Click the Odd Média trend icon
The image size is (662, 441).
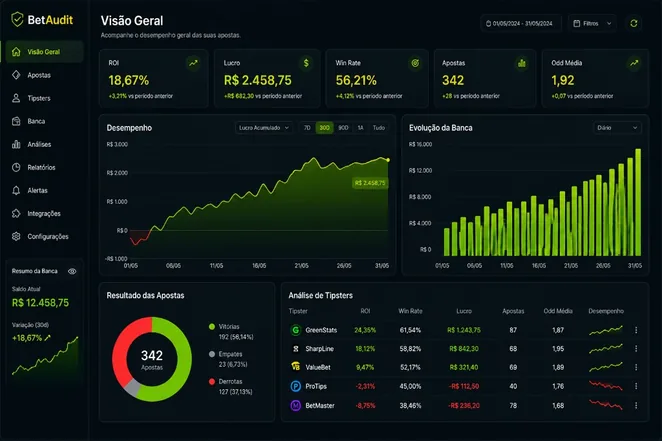pyautogui.click(x=634, y=63)
